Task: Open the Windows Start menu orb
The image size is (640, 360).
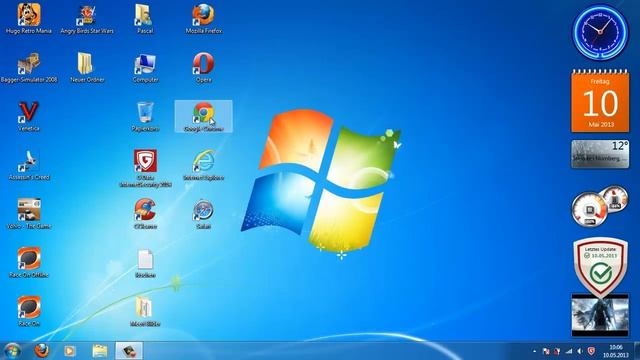Action: pos(12,351)
